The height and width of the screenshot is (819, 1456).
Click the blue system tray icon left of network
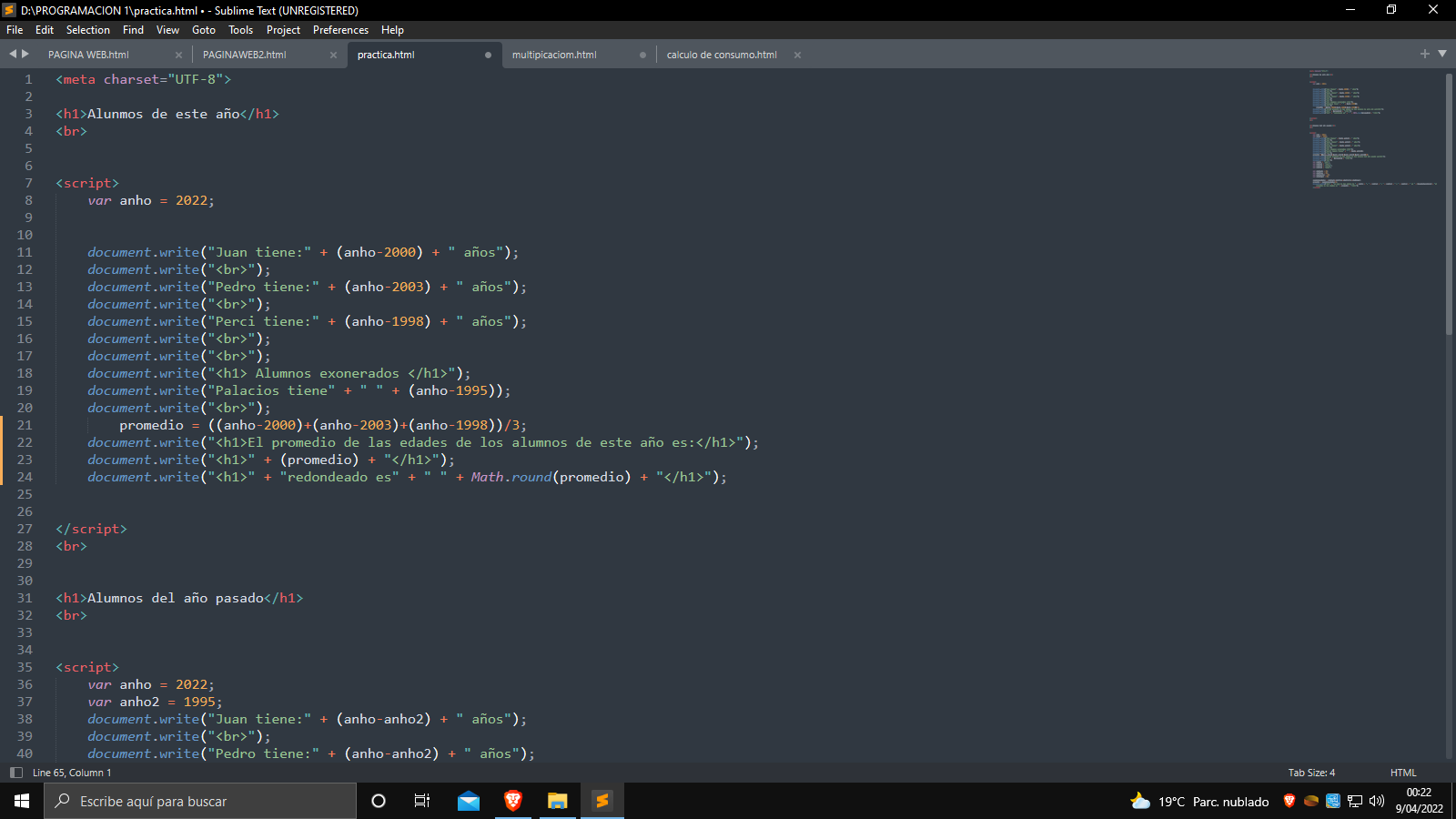click(x=1333, y=801)
